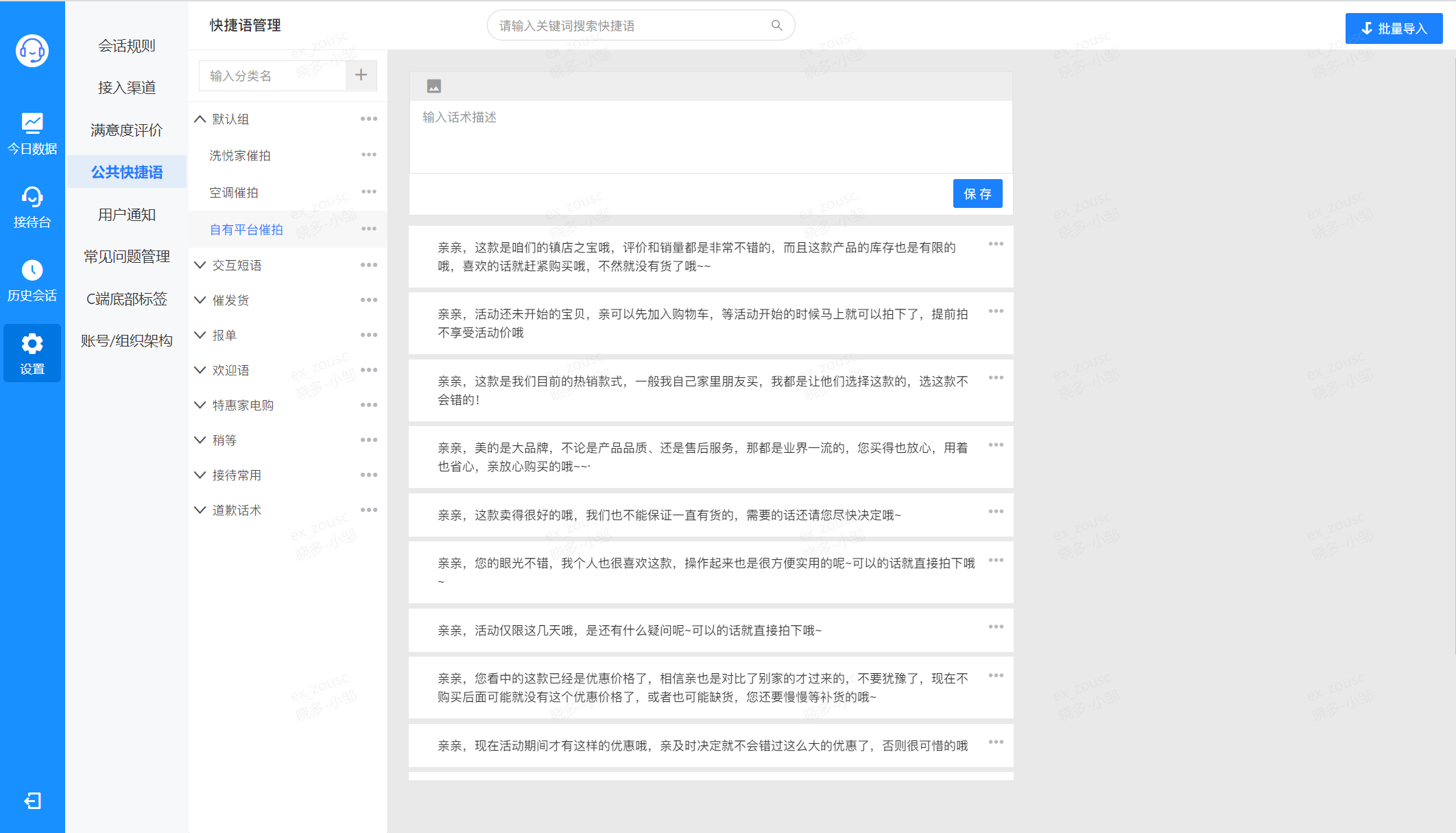The width and height of the screenshot is (1456, 833).
Task: Focus the 输入分类名 category field
Action: (272, 75)
